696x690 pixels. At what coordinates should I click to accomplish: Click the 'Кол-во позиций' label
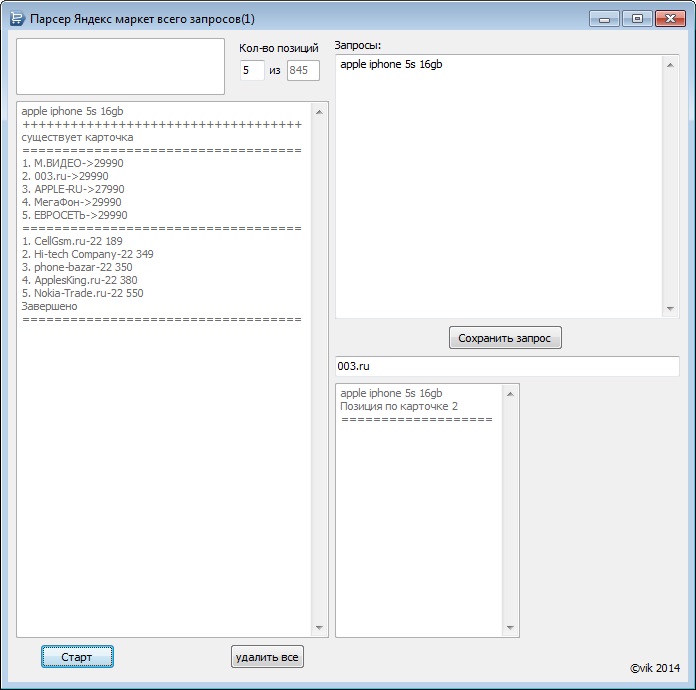tap(279, 48)
